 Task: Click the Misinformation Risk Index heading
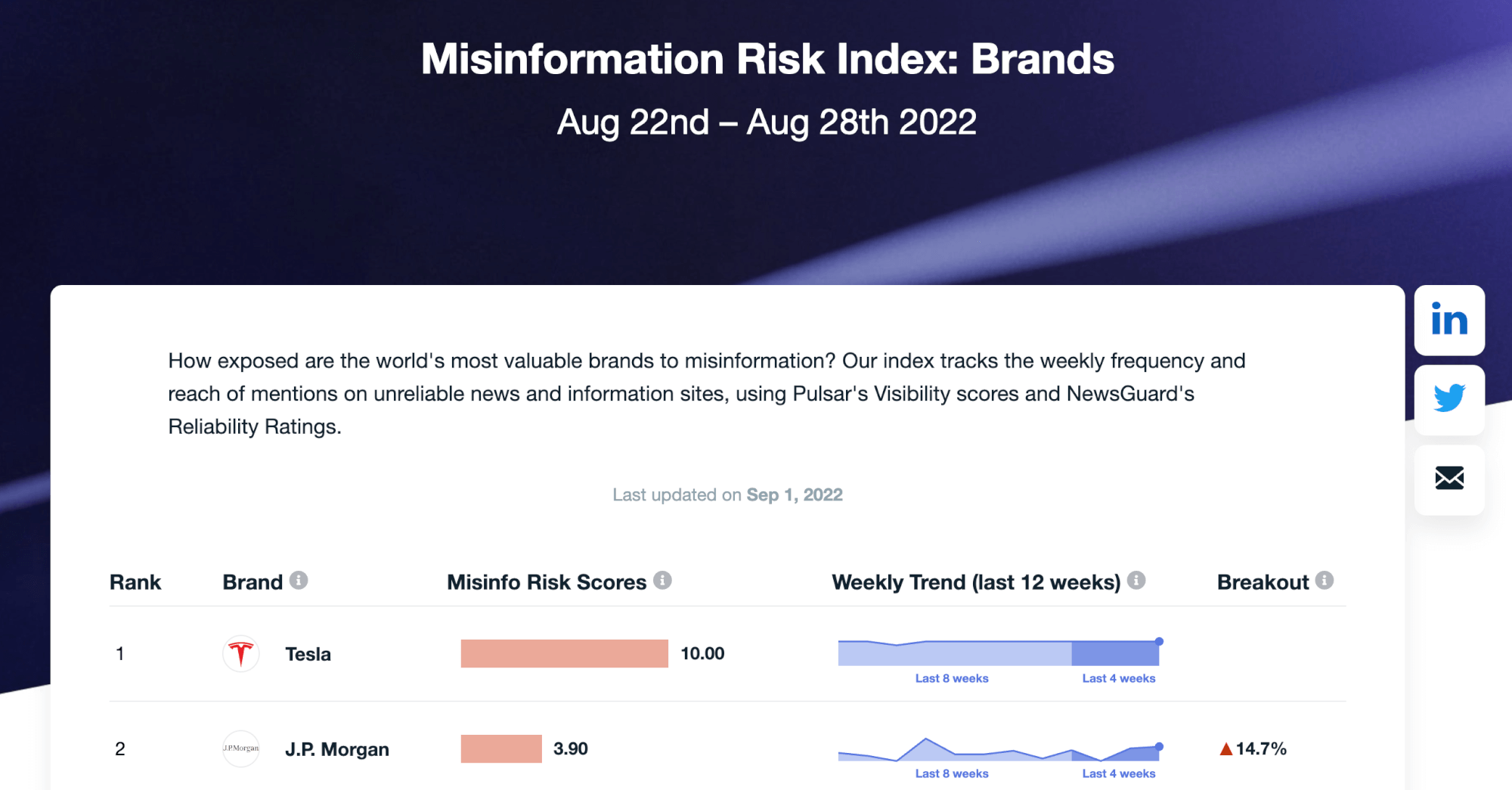(x=767, y=59)
